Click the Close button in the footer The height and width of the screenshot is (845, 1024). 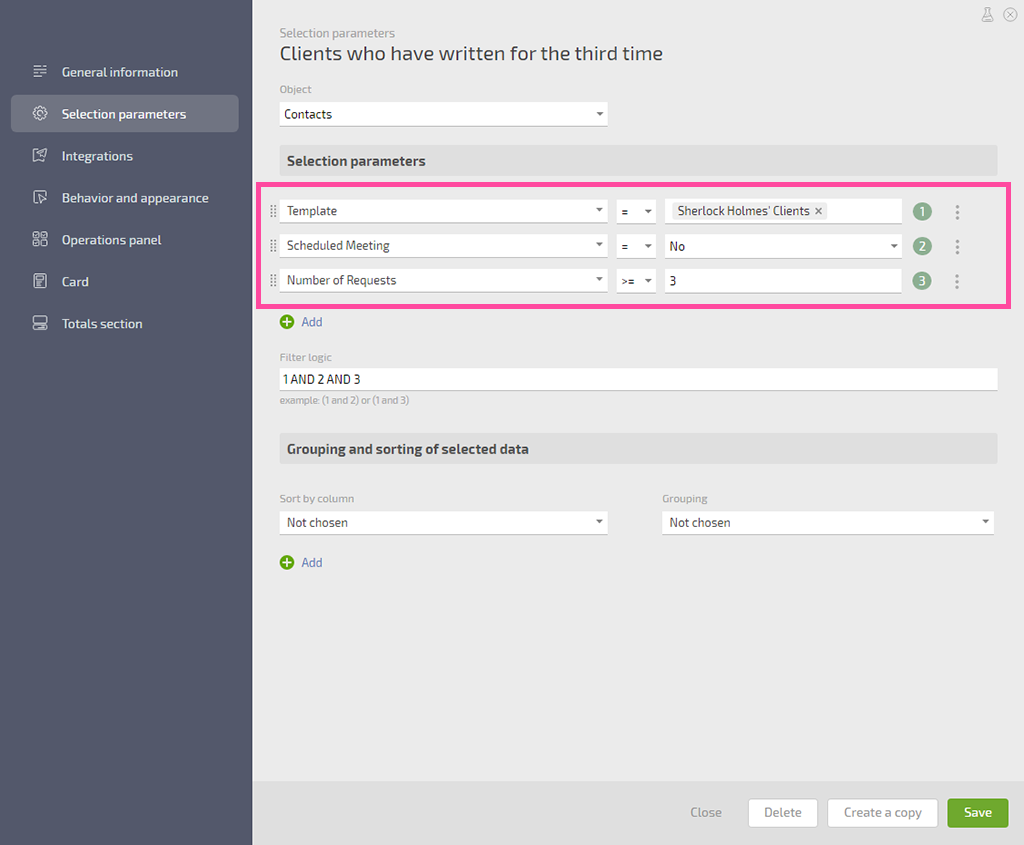[x=706, y=812]
